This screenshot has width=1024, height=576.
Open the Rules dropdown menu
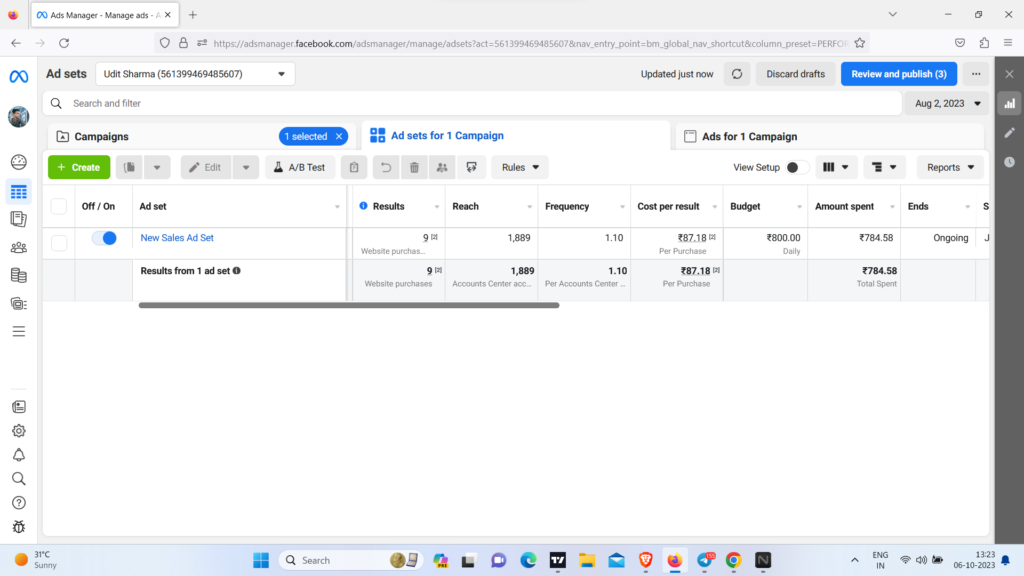coord(520,168)
